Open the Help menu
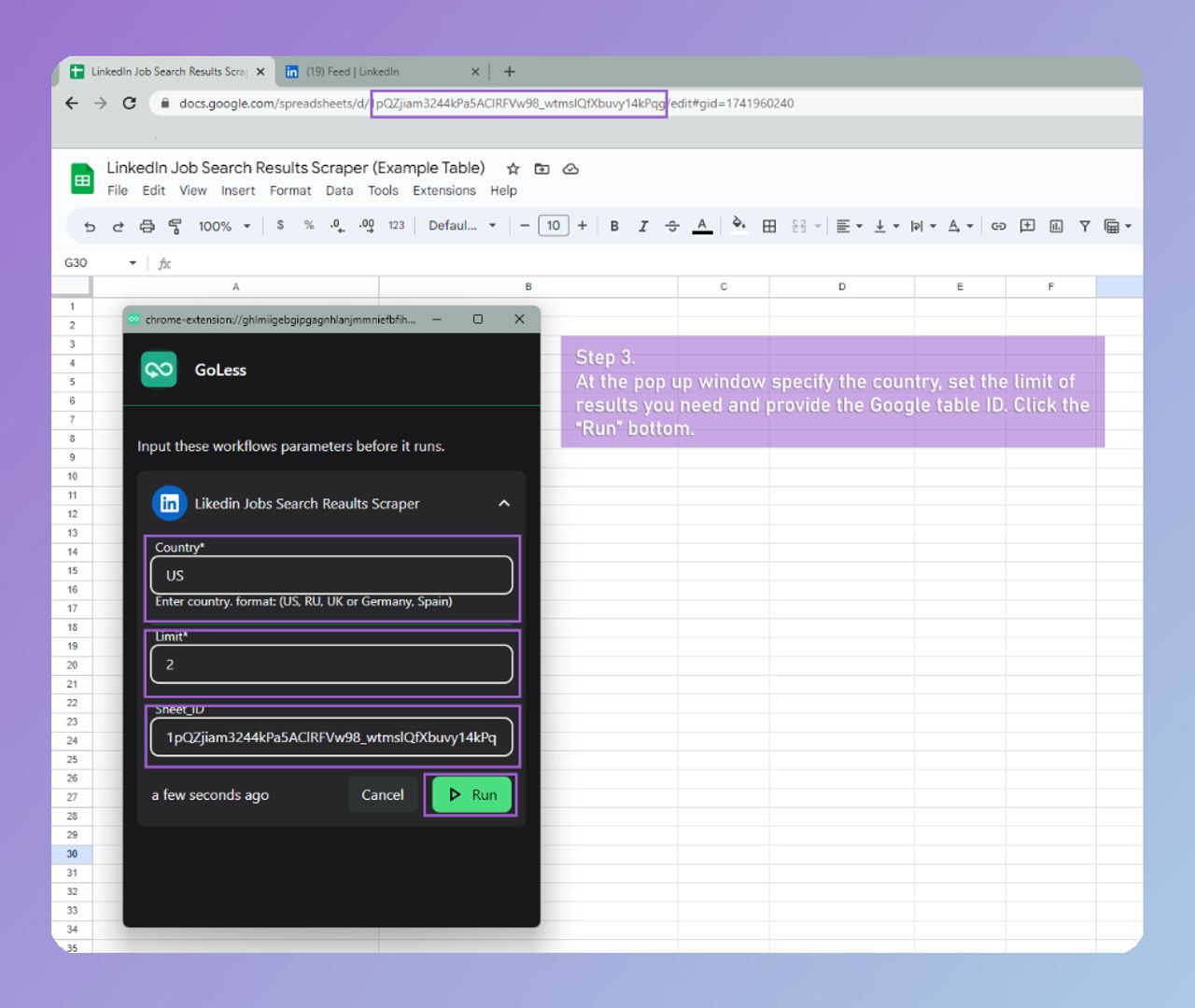 pyautogui.click(x=503, y=190)
